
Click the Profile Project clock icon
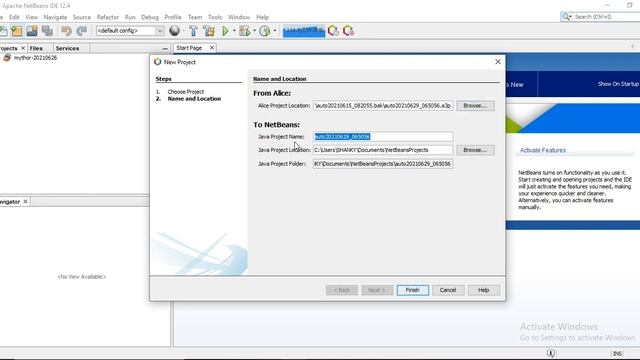264,31
